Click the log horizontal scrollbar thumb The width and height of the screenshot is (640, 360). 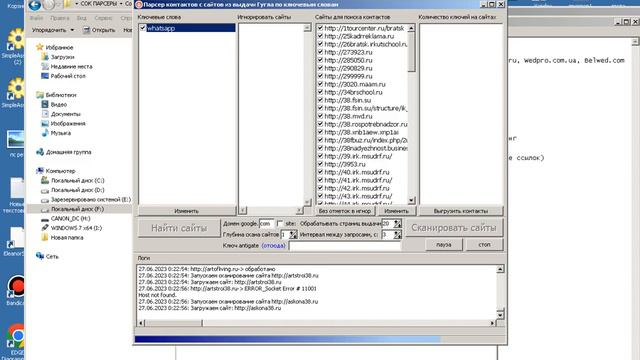click(173, 323)
